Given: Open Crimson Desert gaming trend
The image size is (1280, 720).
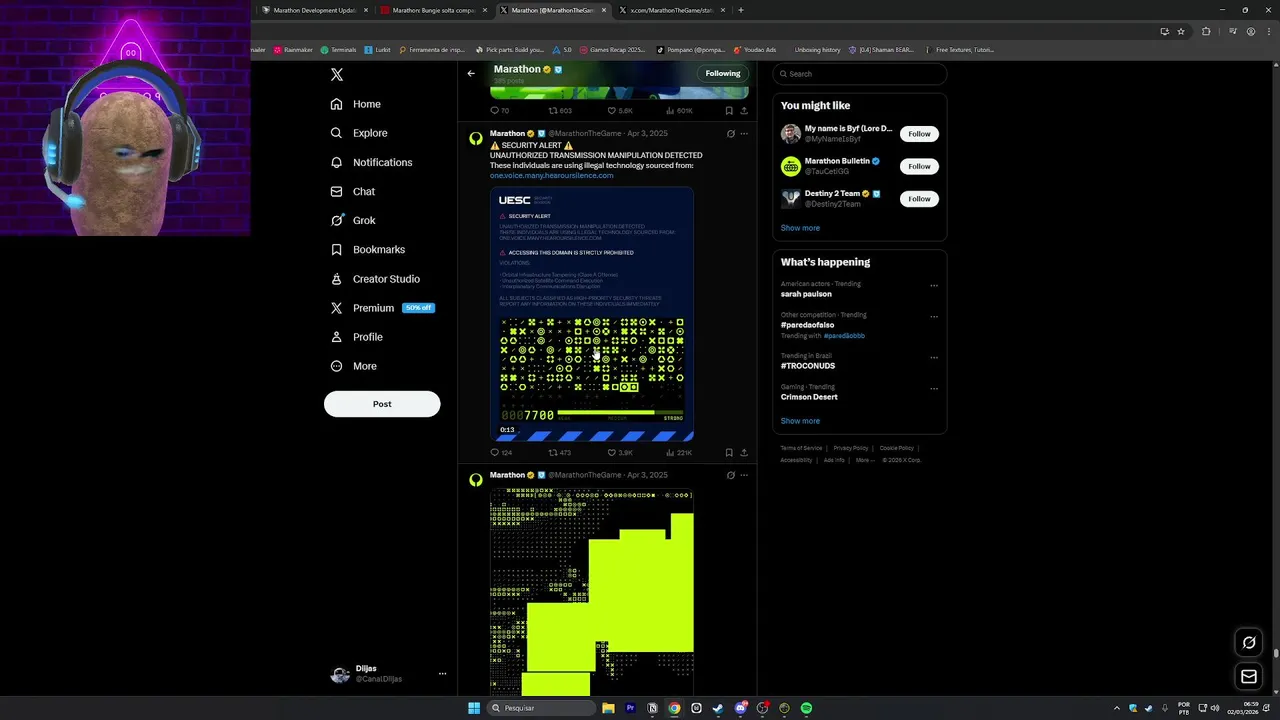Looking at the screenshot, I should [809, 397].
